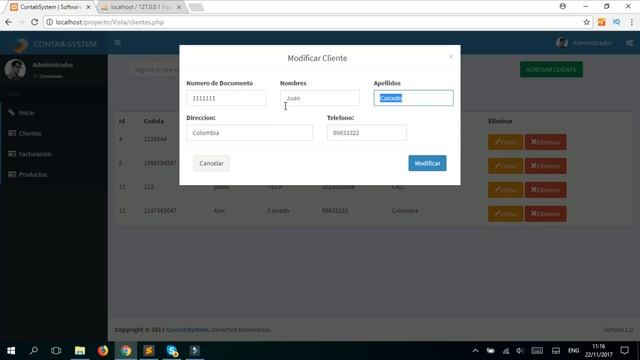Image resolution: width=640 pixels, height=360 pixels.
Task: Bookmark this page with the star icon
Action: pyautogui.click(x=587, y=22)
